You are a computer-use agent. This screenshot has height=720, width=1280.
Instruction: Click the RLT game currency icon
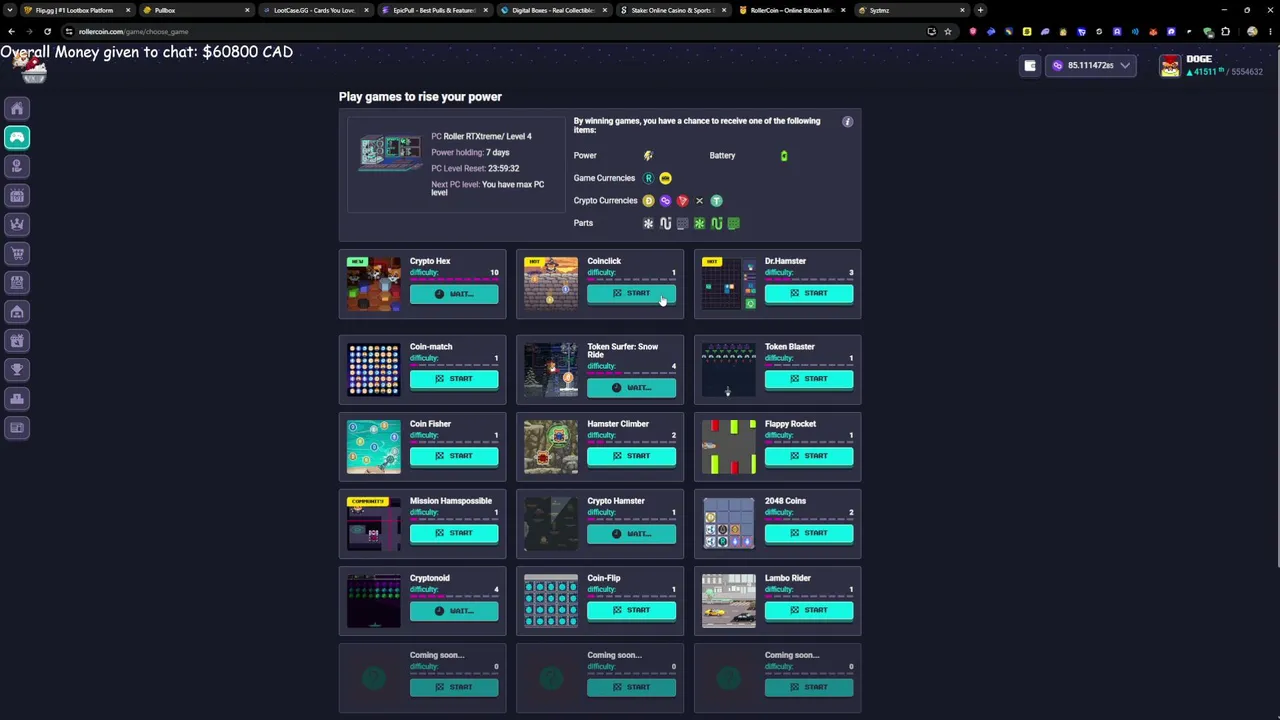pos(648,178)
